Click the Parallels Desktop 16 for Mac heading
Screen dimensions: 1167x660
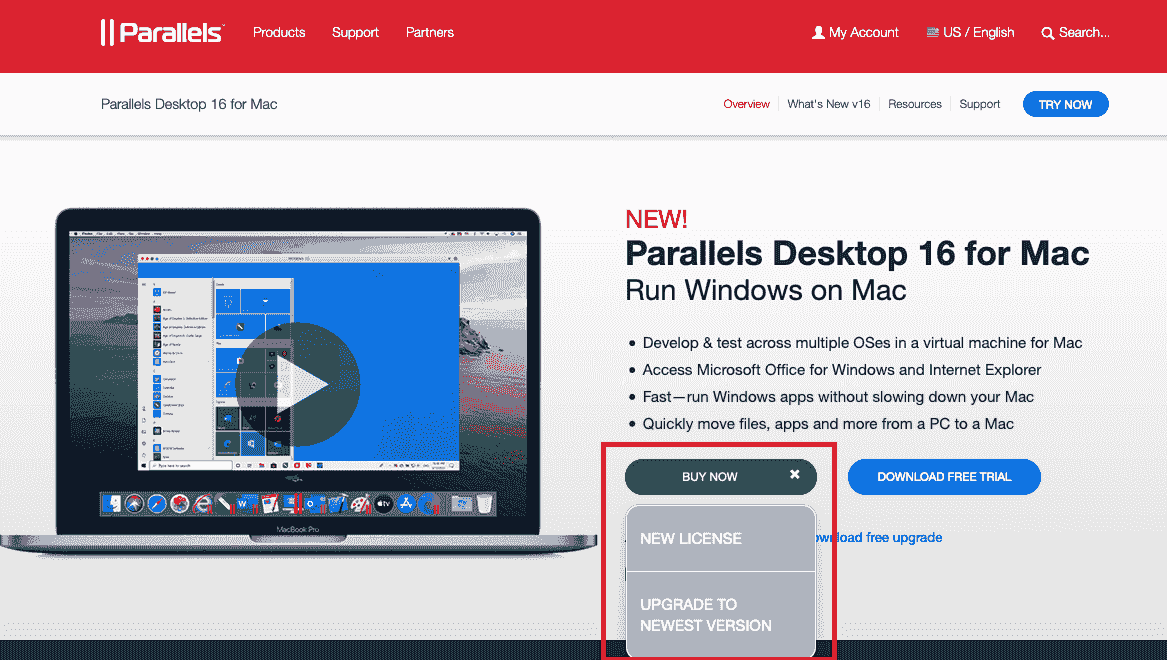point(856,253)
